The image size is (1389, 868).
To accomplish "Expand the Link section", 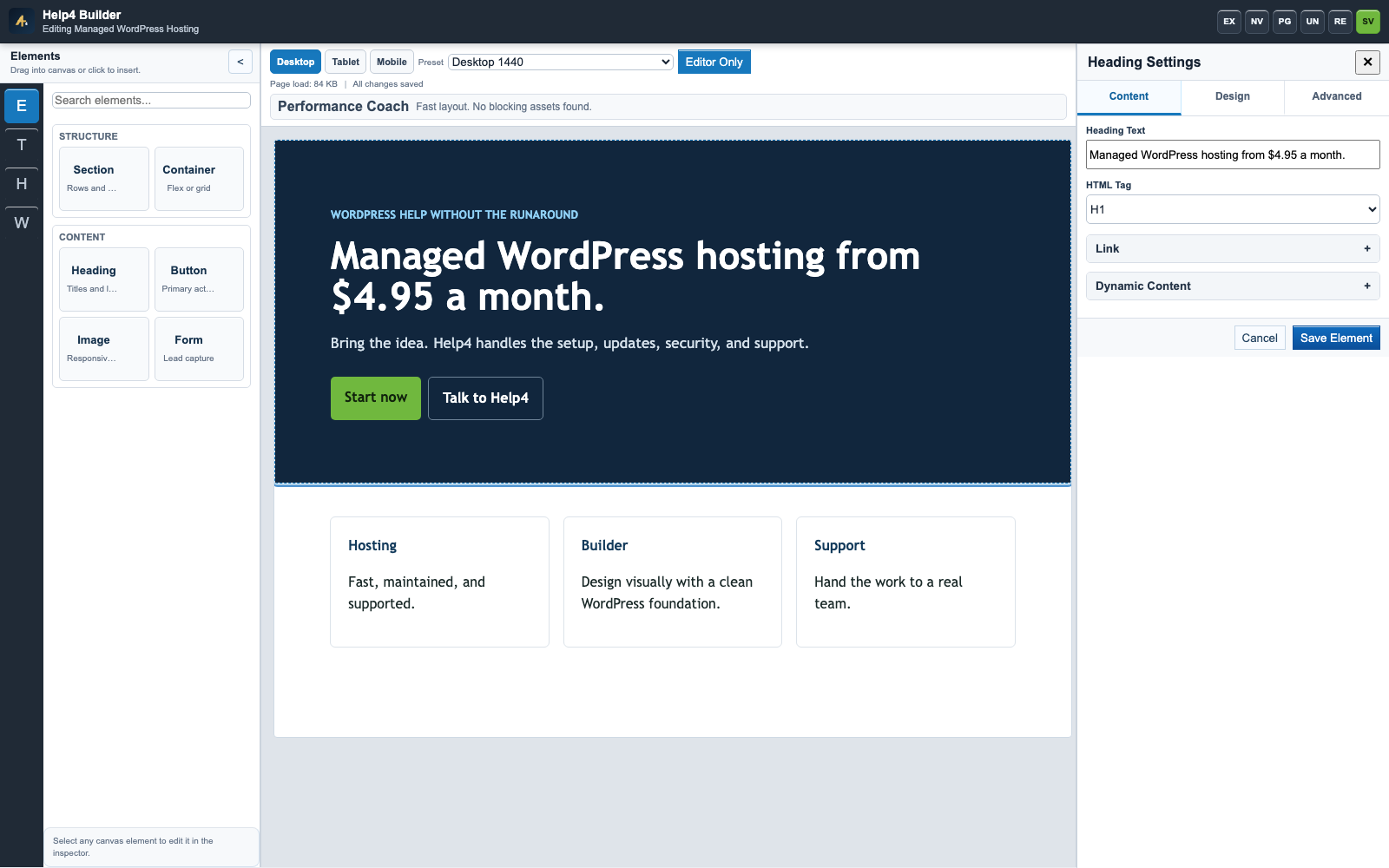I will [x=1233, y=248].
